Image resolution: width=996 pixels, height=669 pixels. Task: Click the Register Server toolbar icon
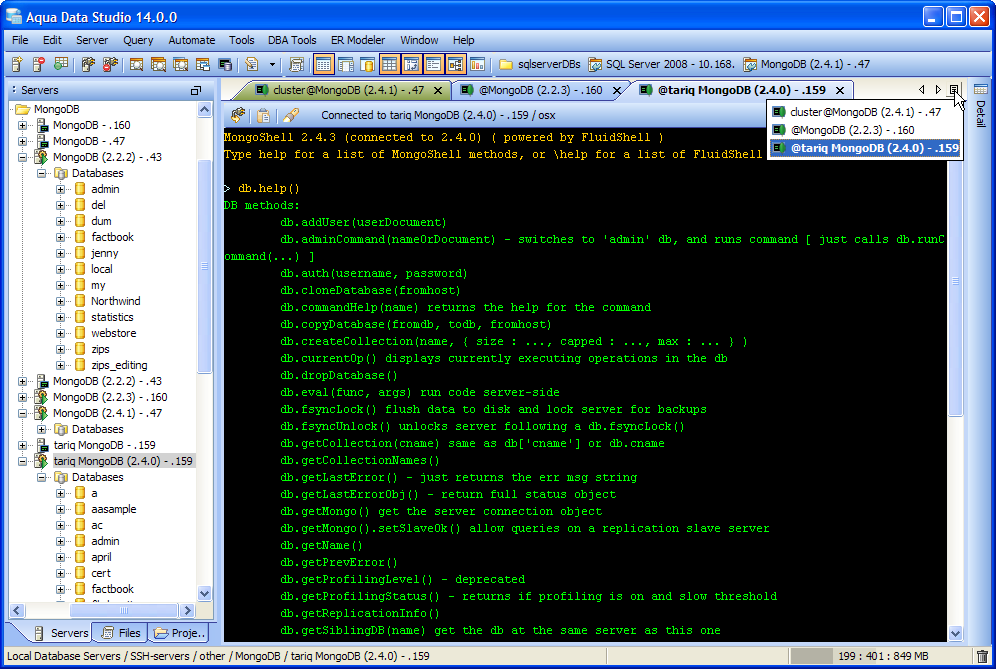pos(17,64)
